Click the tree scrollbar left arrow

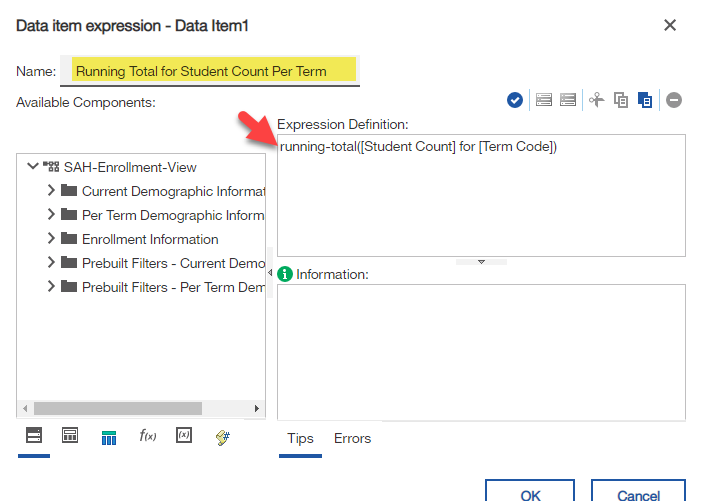pos(25,408)
